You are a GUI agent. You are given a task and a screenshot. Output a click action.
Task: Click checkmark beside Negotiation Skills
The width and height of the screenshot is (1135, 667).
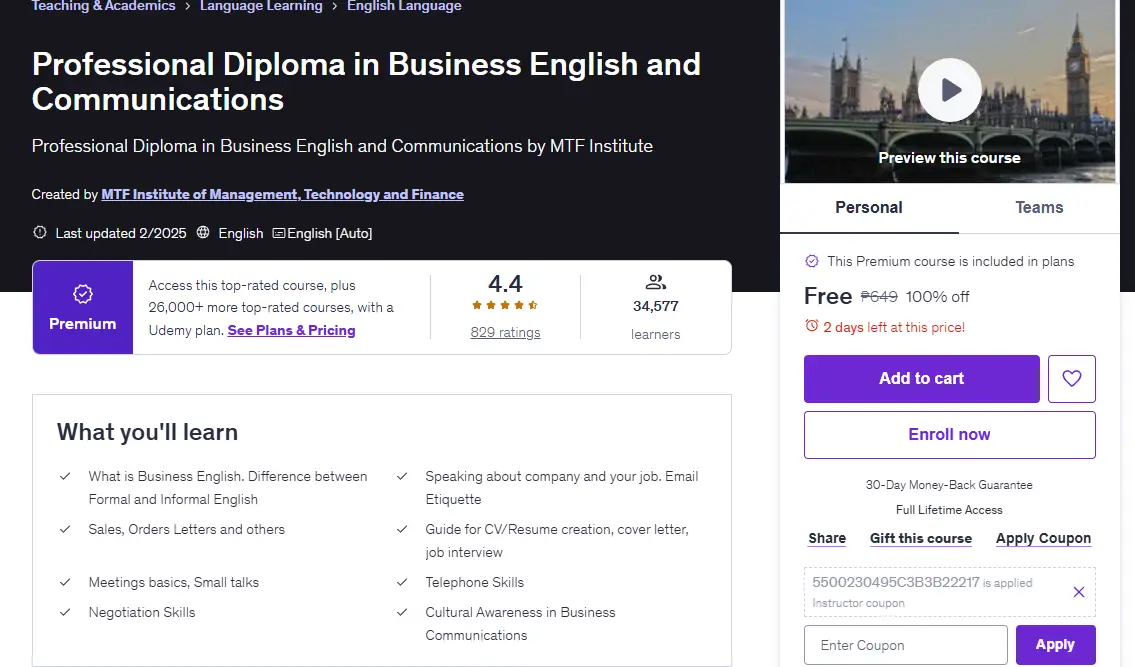pos(65,612)
